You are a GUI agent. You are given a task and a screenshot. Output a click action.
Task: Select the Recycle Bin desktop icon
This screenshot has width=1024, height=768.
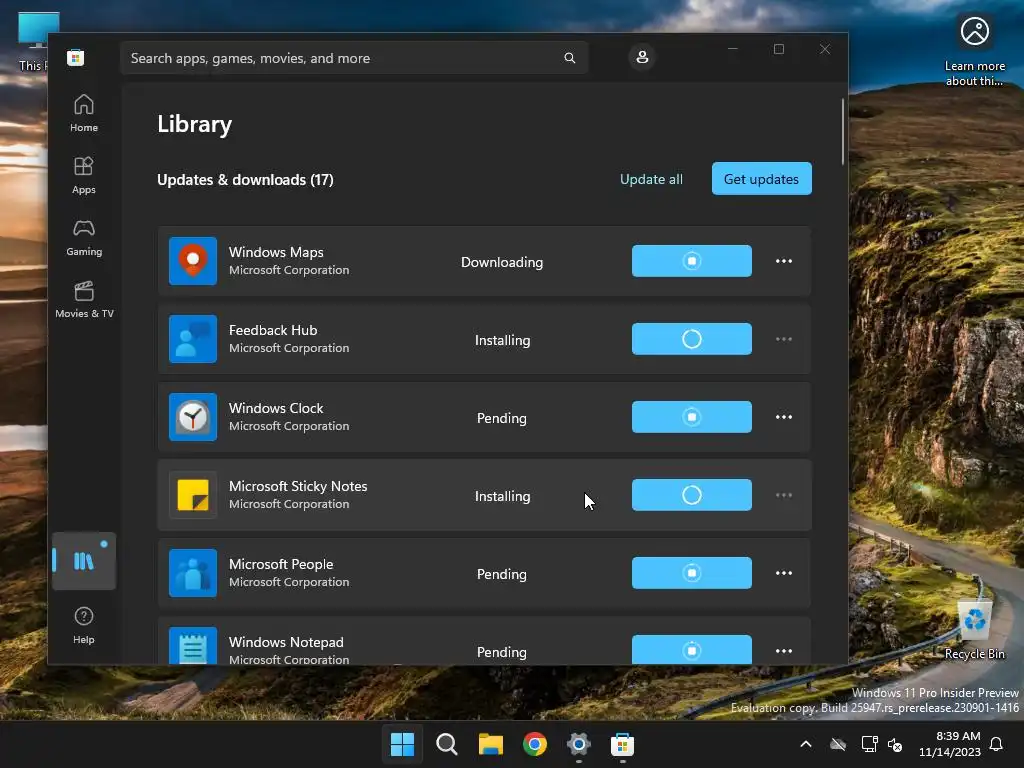coord(974,629)
